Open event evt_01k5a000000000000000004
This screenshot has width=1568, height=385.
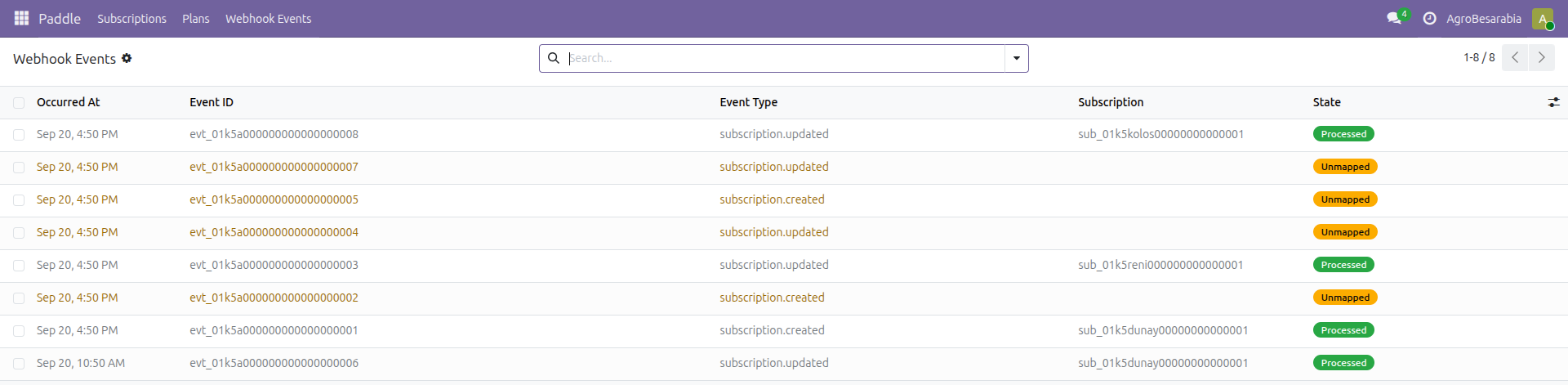click(274, 232)
